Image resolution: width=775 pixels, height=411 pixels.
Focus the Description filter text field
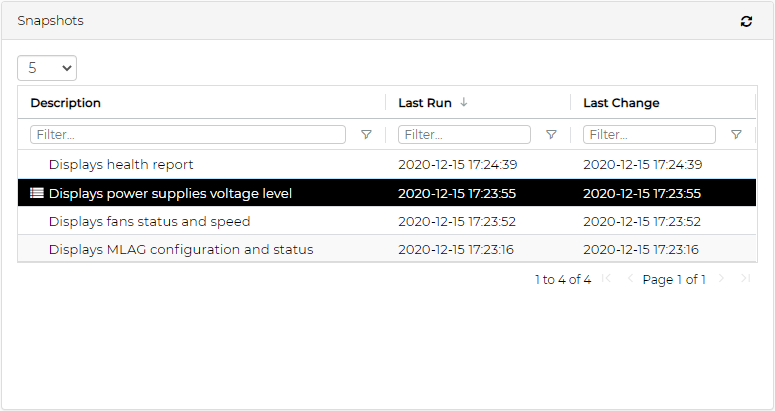point(188,134)
